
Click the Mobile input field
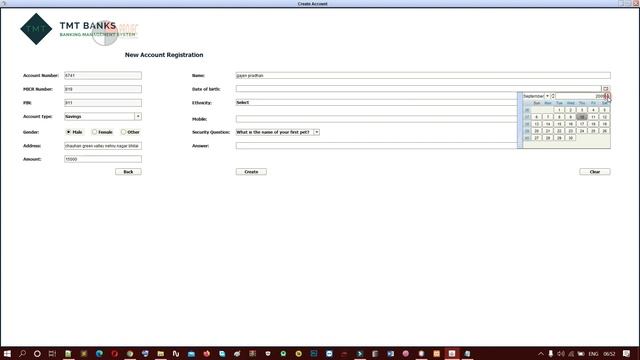(376, 119)
